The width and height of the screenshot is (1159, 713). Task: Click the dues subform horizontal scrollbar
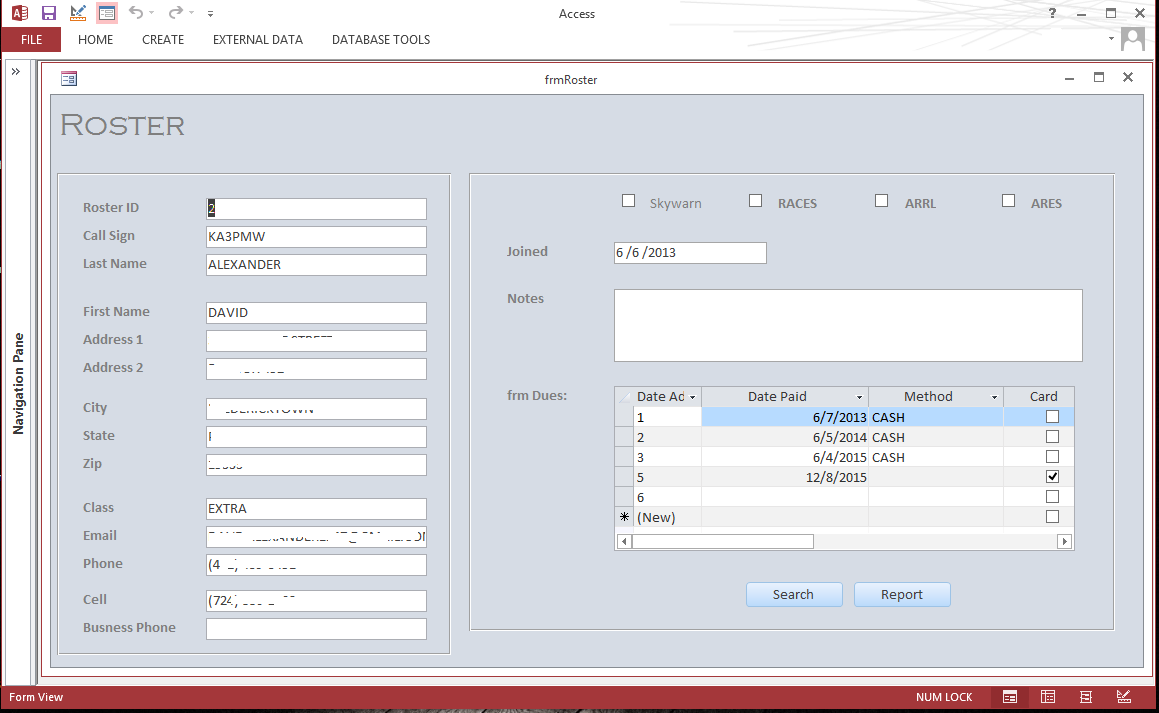pos(722,541)
